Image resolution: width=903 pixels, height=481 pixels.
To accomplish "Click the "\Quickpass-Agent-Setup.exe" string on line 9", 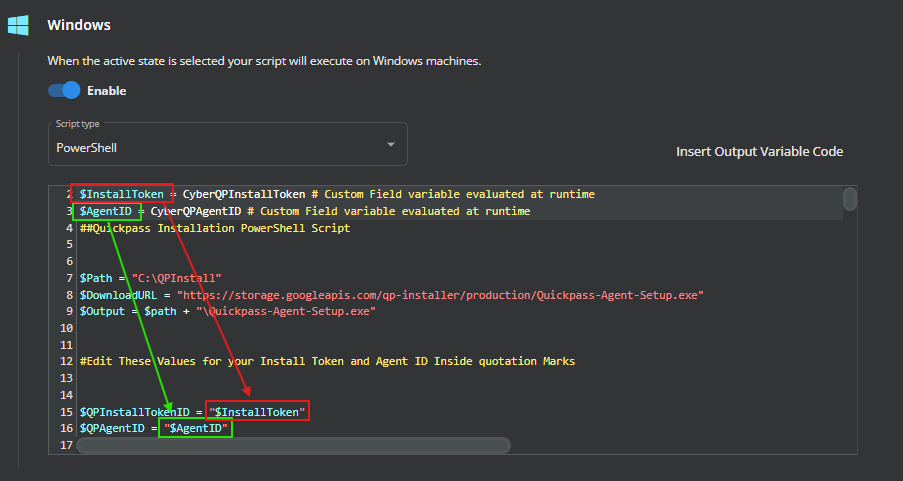I will [x=286, y=312].
